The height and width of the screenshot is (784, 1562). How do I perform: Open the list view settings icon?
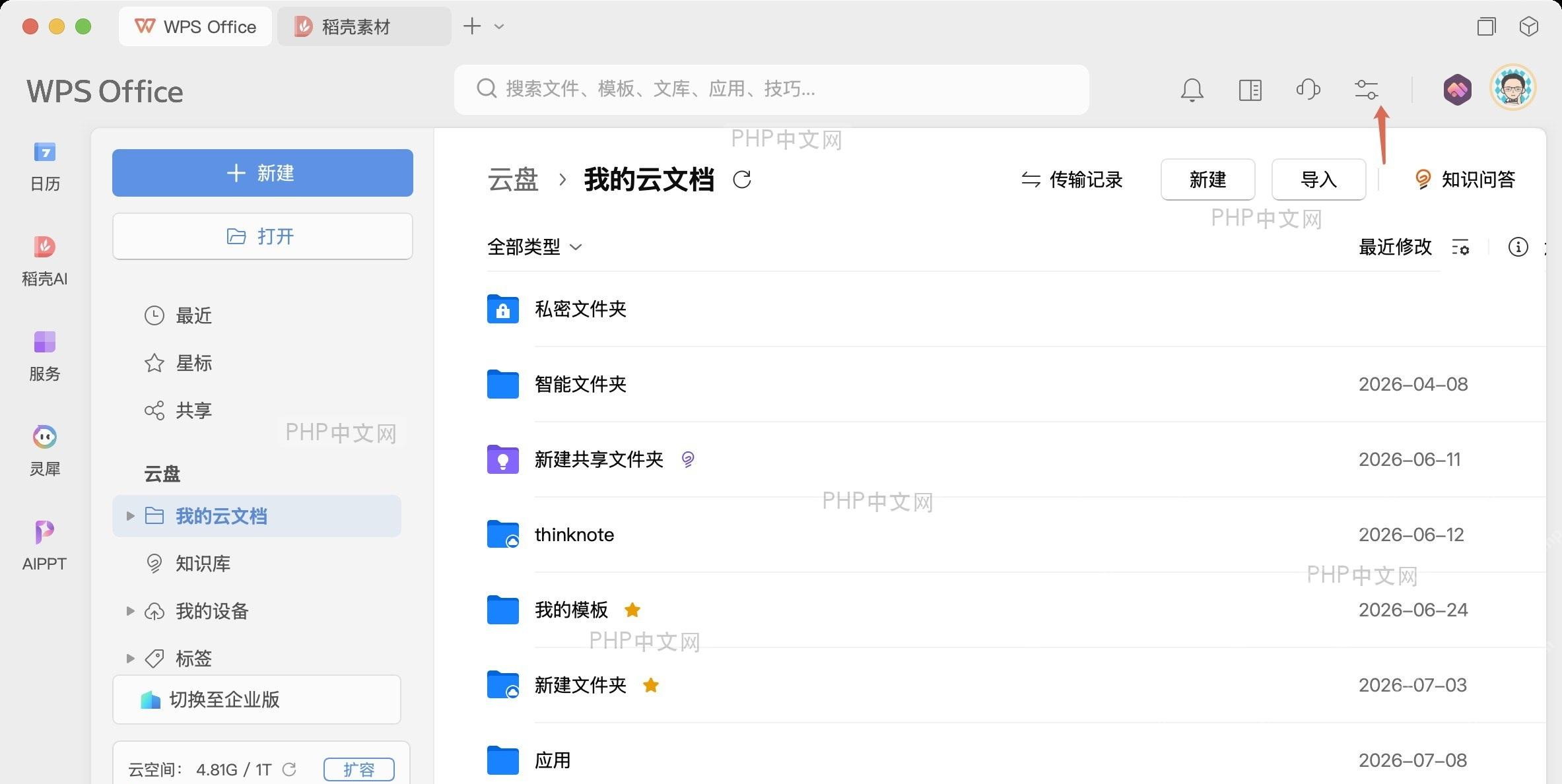[x=1460, y=247]
